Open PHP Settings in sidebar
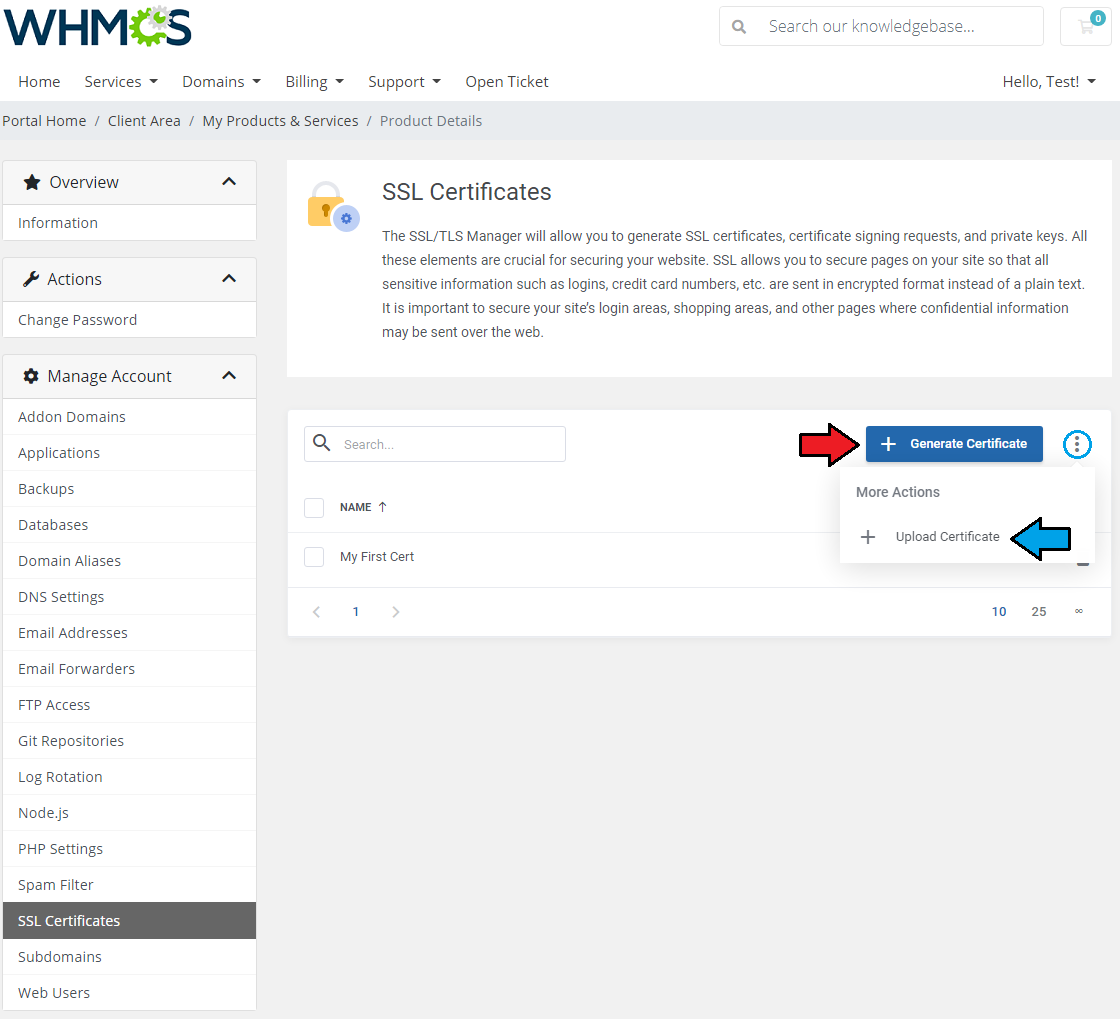 coord(129,849)
